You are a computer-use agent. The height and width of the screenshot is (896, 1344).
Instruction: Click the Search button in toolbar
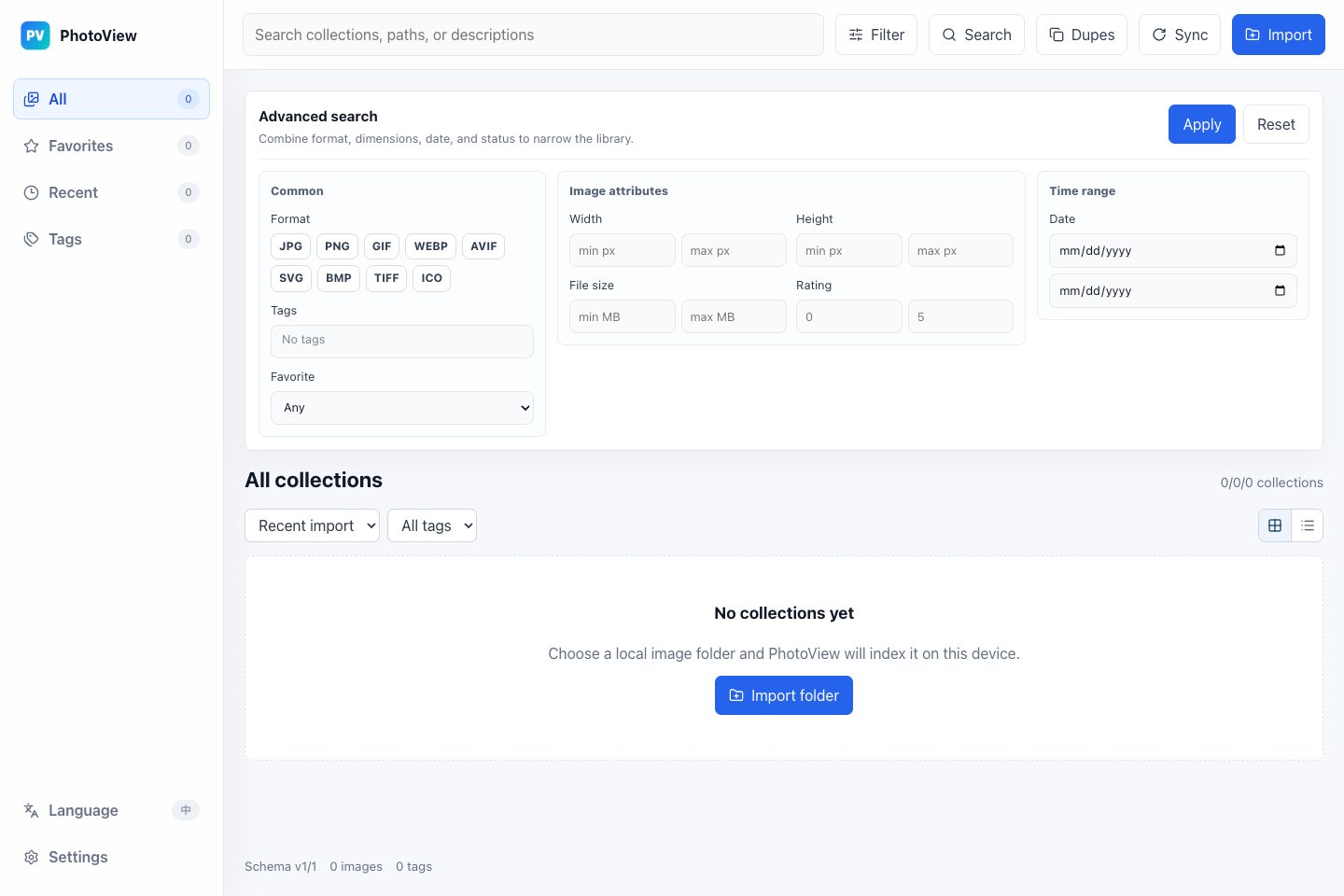(976, 35)
